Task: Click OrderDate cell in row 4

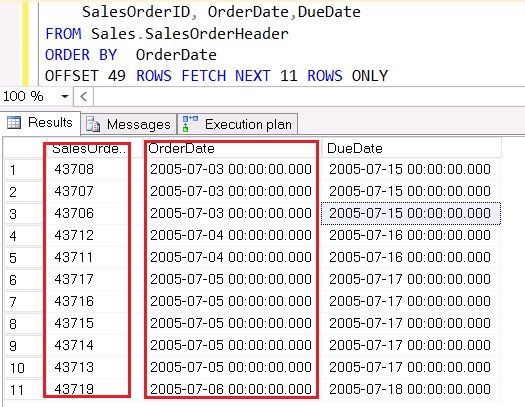Action: click(x=231, y=235)
